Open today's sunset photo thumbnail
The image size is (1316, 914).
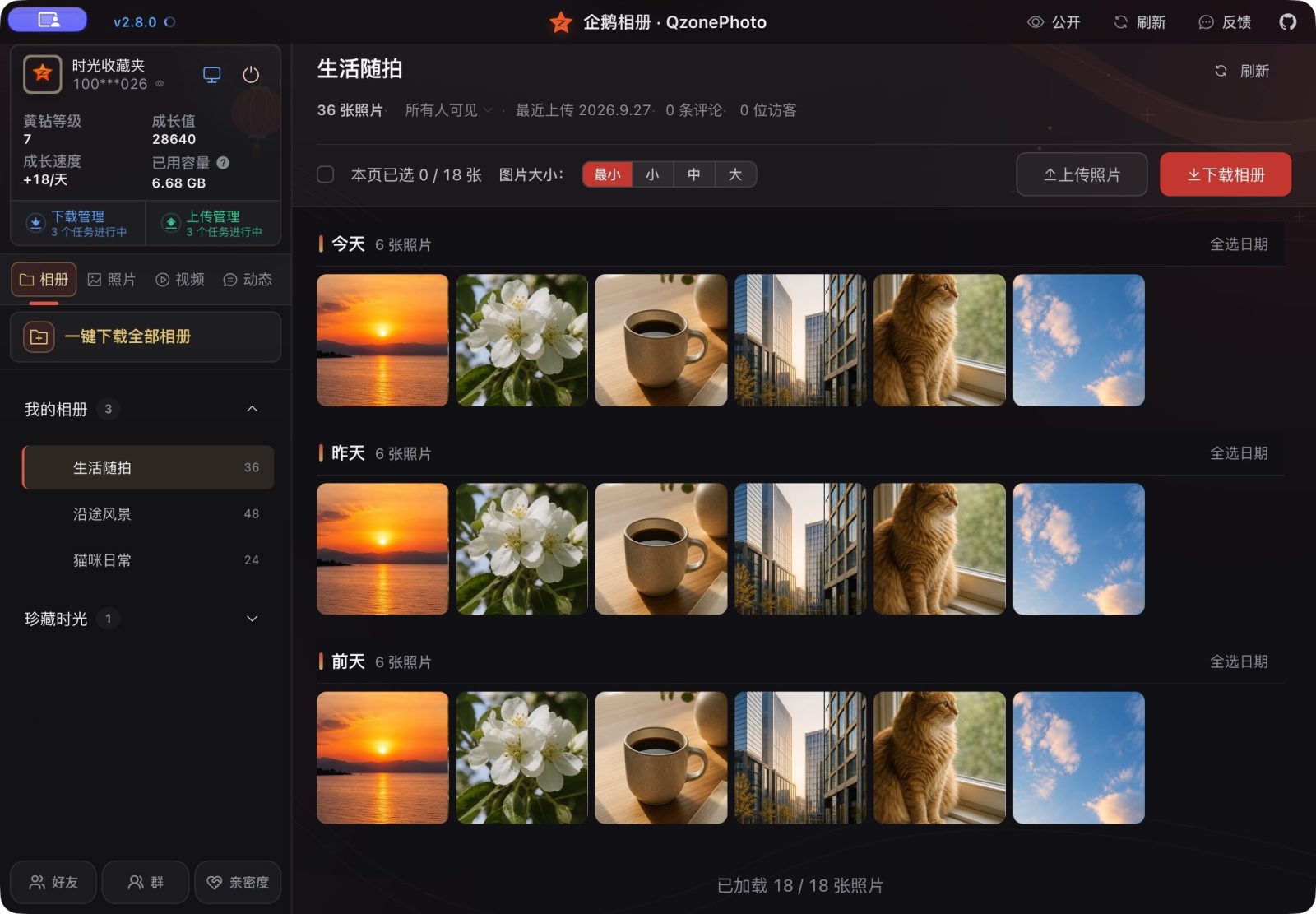(x=382, y=340)
